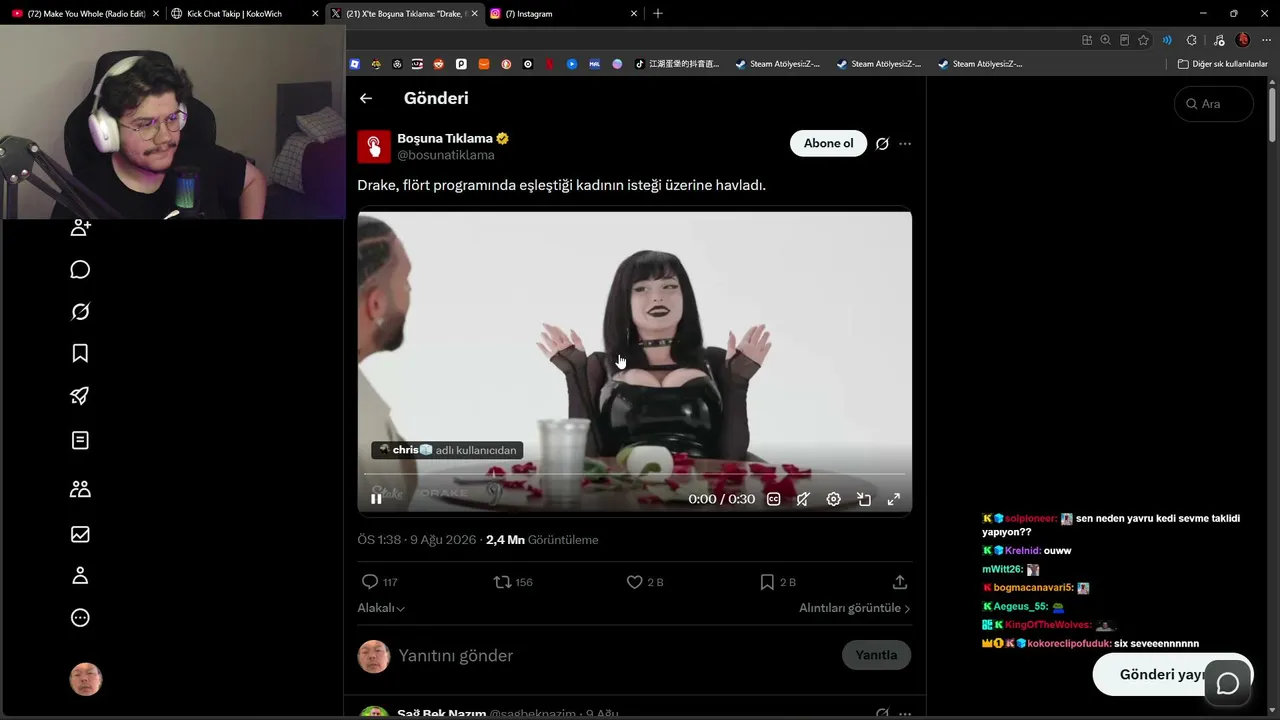Open Alıntıları görüntüle quotes link

(855, 608)
